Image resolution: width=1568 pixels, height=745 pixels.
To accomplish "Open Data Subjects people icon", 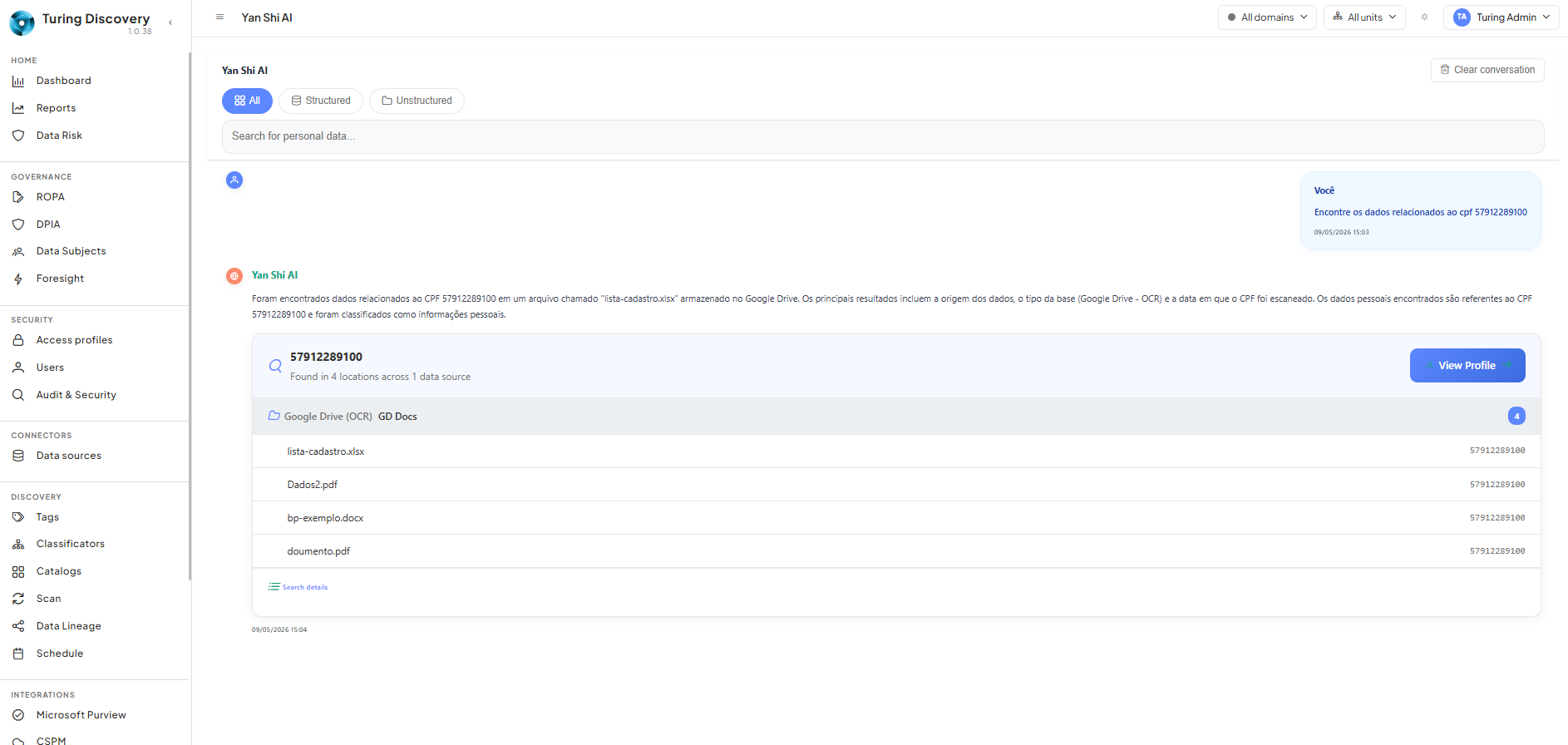I will [x=18, y=251].
